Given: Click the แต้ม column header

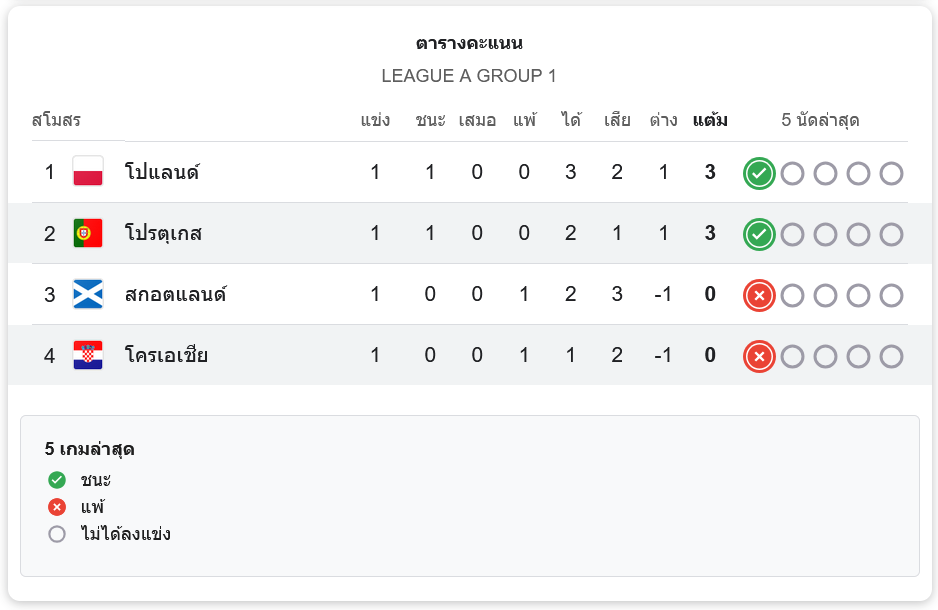Looking at the screenshot, I should pos(710,120).
